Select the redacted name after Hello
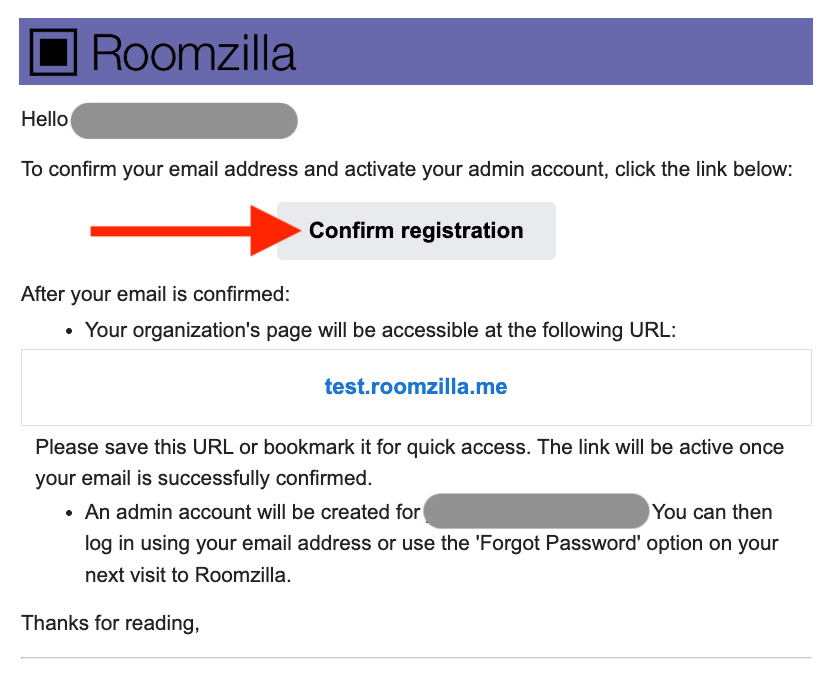Screen dimensions: 840x676 [185, 120]
